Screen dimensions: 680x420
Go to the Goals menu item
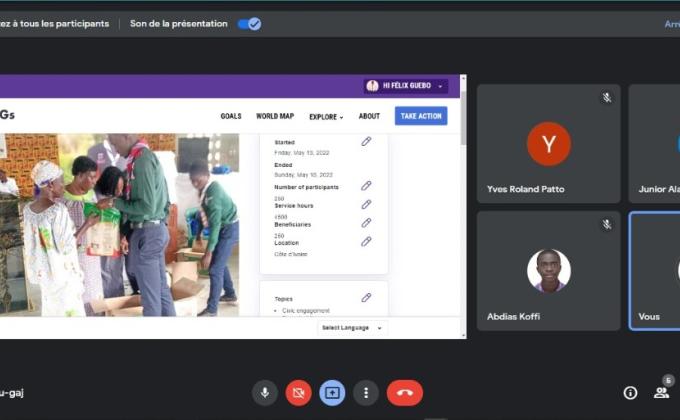pyautogui.click(x=231, y=116)
